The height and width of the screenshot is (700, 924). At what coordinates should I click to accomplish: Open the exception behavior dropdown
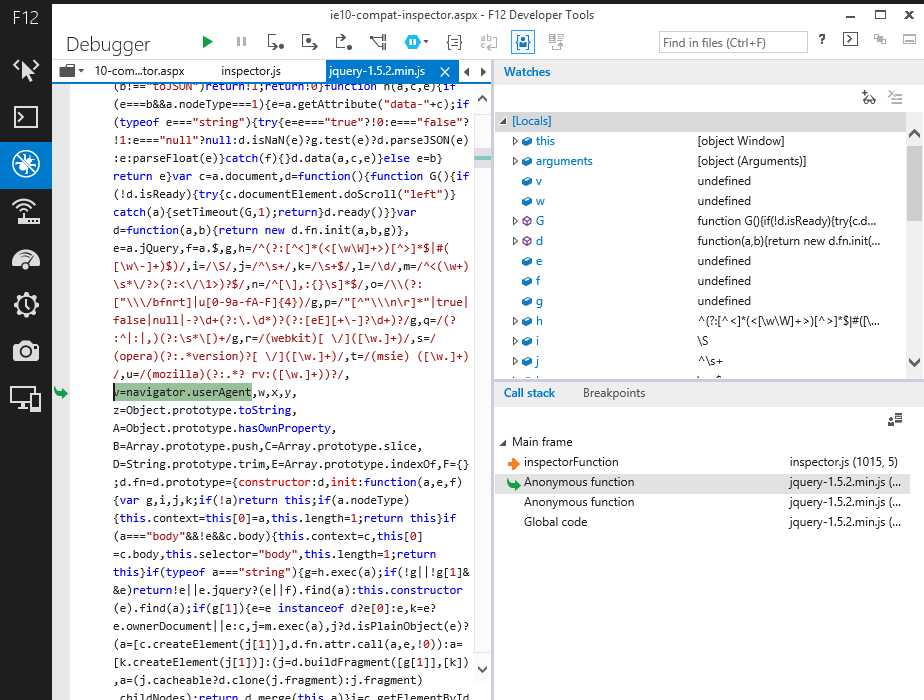tap(416, 42)
